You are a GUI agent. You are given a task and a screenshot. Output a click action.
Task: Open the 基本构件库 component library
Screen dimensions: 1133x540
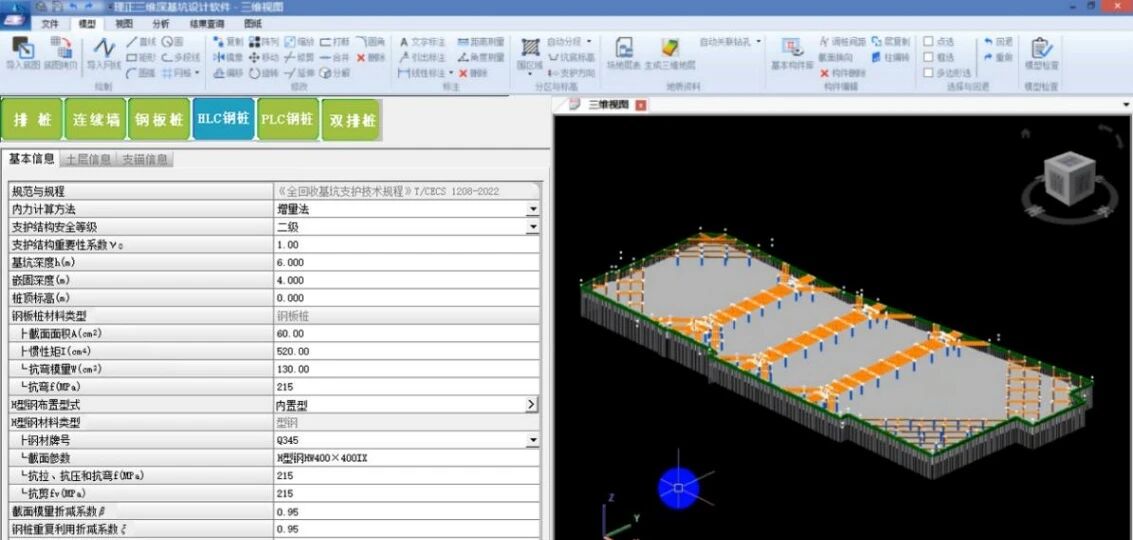coord(792,52)
